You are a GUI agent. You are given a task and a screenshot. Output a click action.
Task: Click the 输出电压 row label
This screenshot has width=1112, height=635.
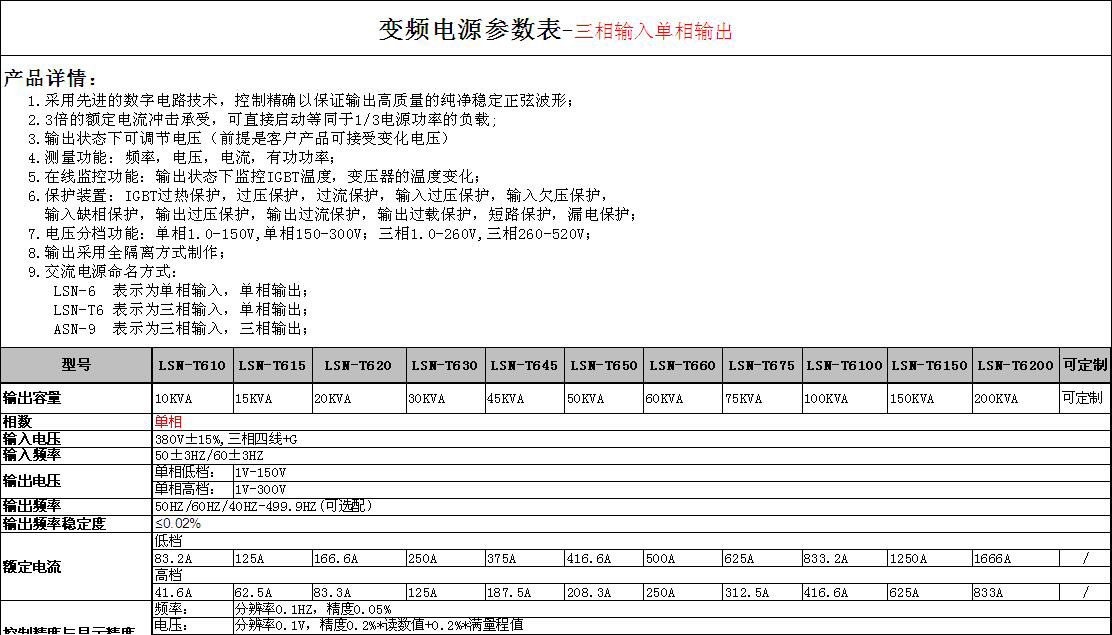click(x=32, y=481)
